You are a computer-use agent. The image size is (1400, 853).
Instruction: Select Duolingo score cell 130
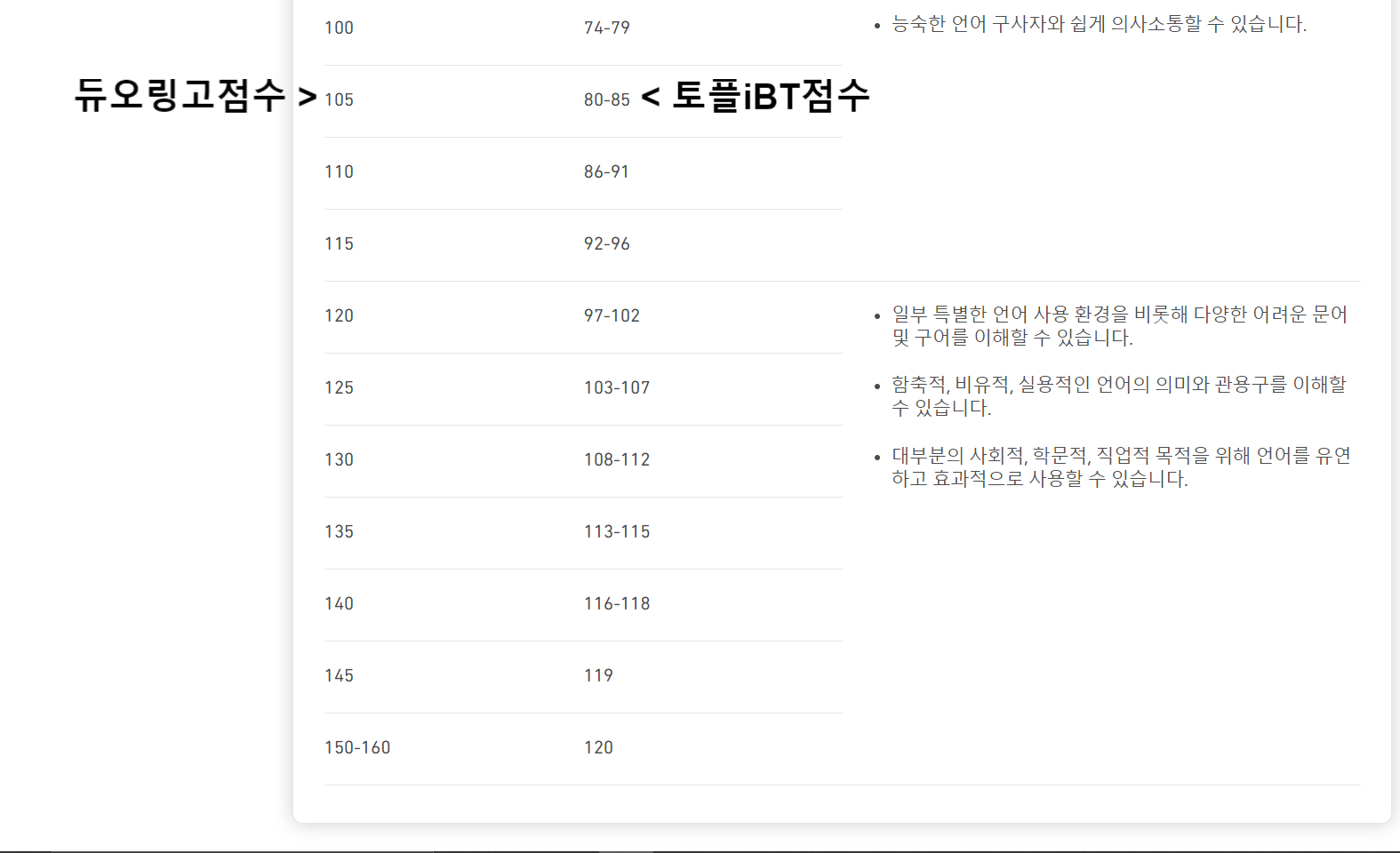339,459
